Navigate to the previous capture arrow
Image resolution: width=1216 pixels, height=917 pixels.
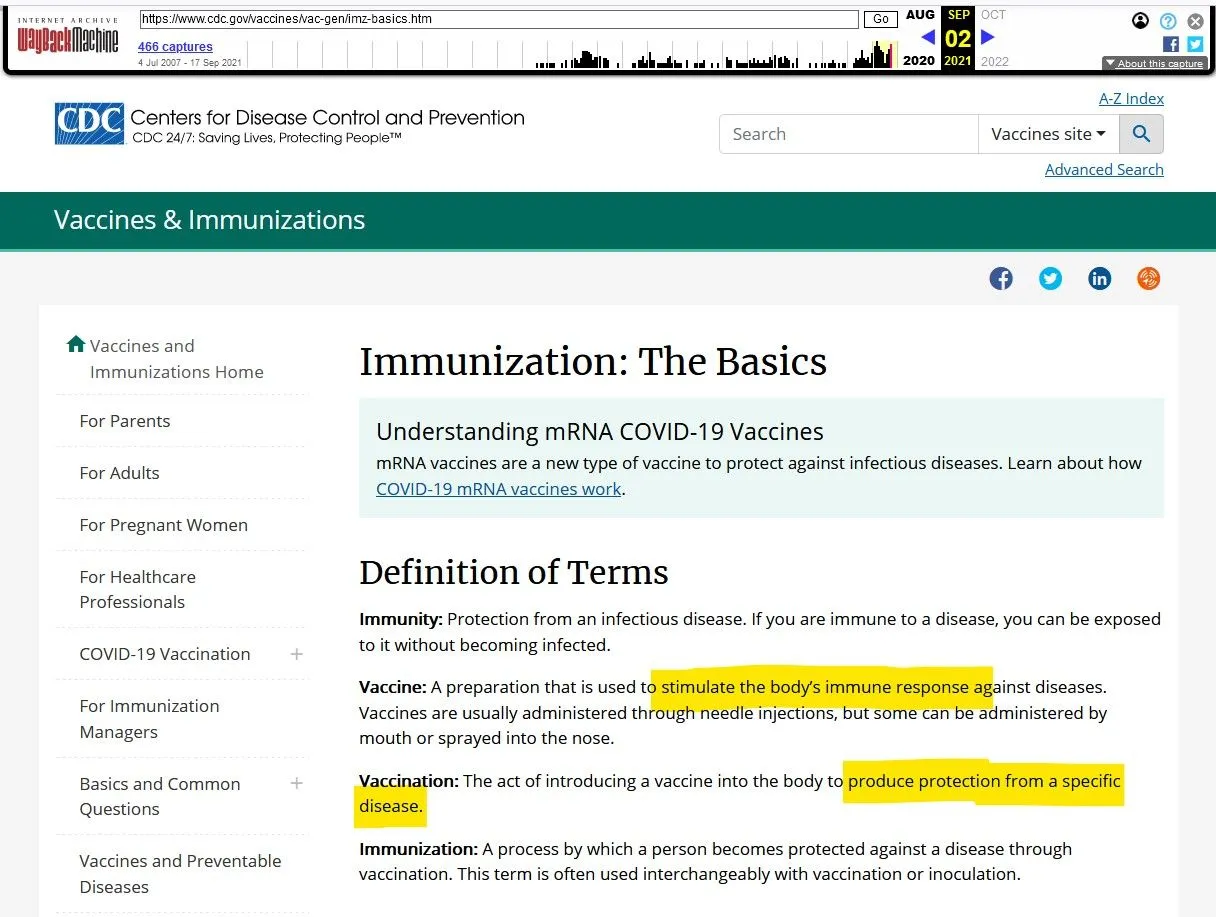pos(926,37)
